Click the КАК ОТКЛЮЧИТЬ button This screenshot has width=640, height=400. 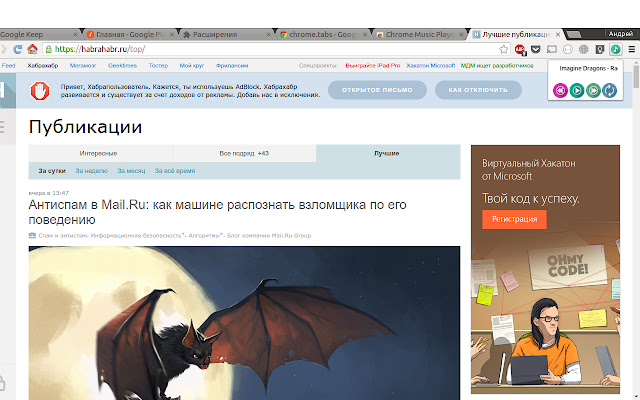(x=478, y=90)
